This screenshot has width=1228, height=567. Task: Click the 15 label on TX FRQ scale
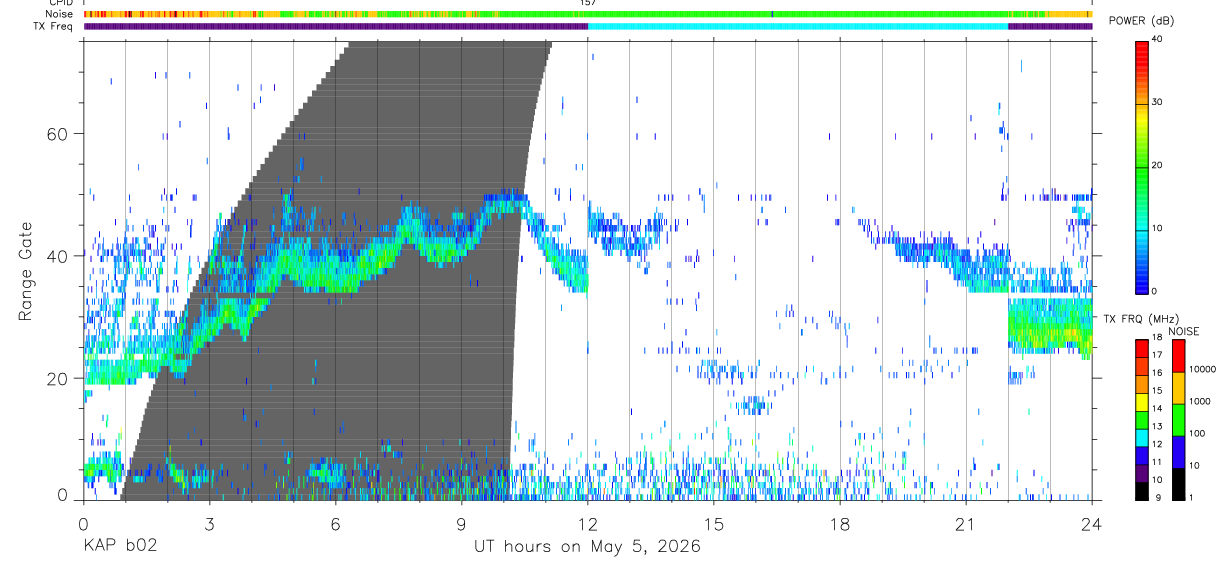pyautogui.click(x=1156, y=390)
